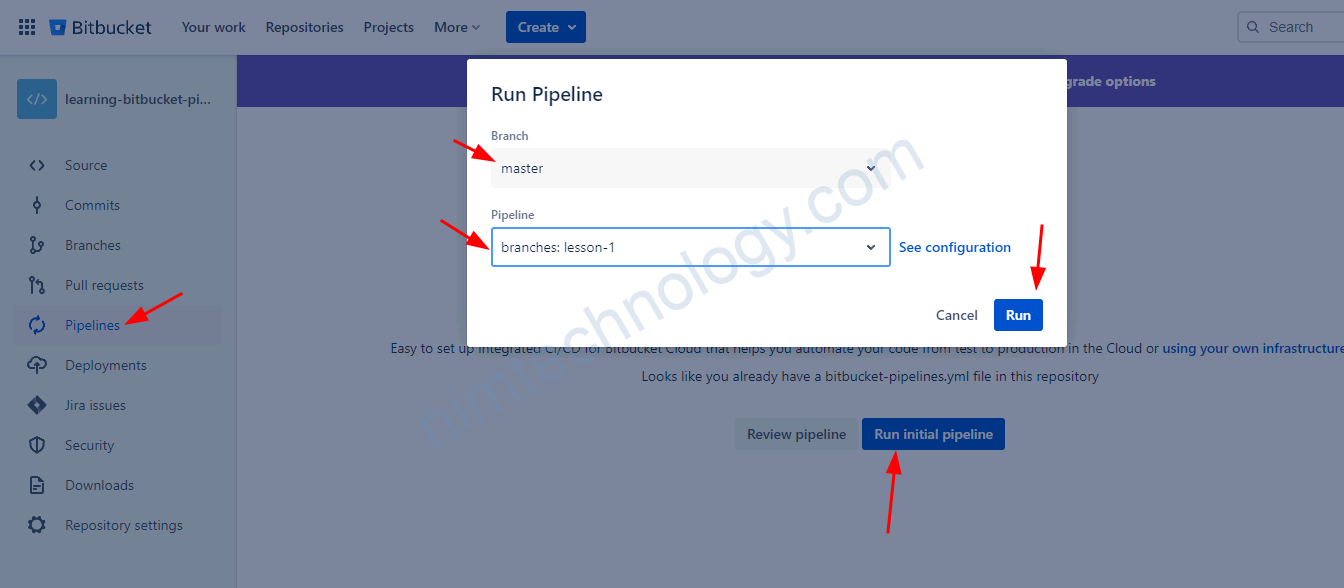Image resolution: width=1344 pixels, height=588 pixels.
Task: Open Repository settings gear icon
Action: 37,525
